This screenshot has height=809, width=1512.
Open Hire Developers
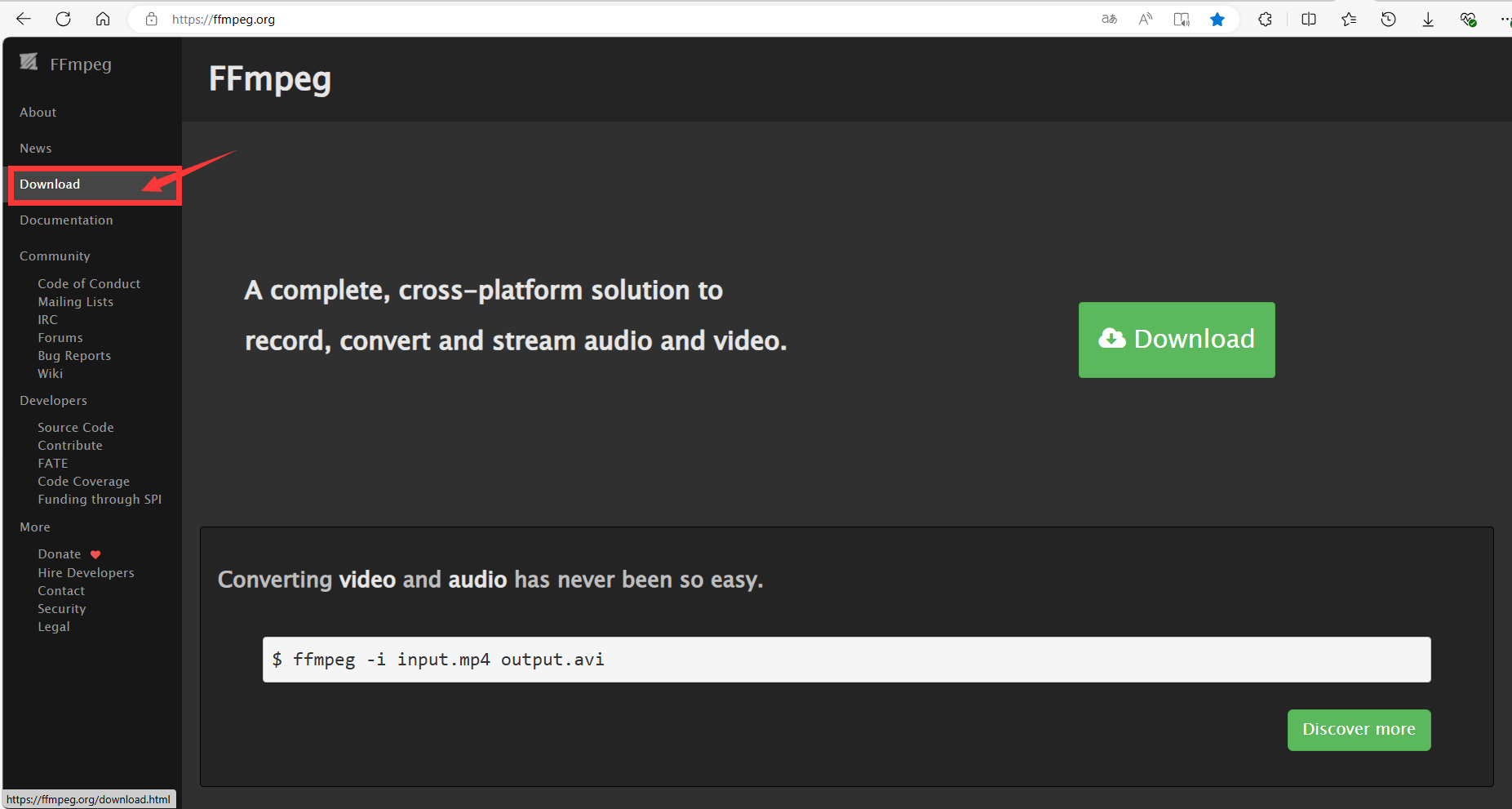pyautogui.click(x=86, y=573)
